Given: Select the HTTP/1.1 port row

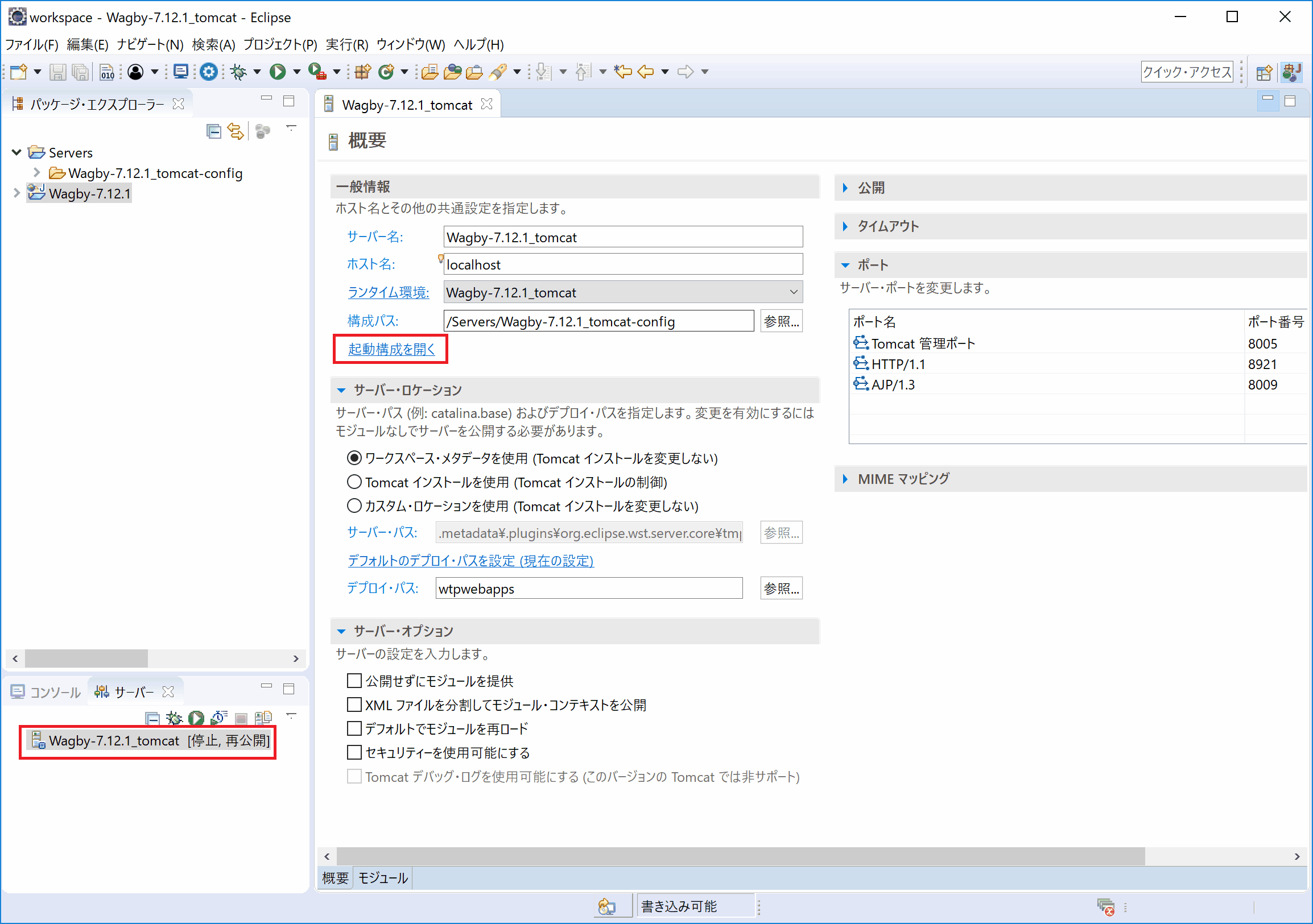Looking at the screenshot, I should (1079, 363).
